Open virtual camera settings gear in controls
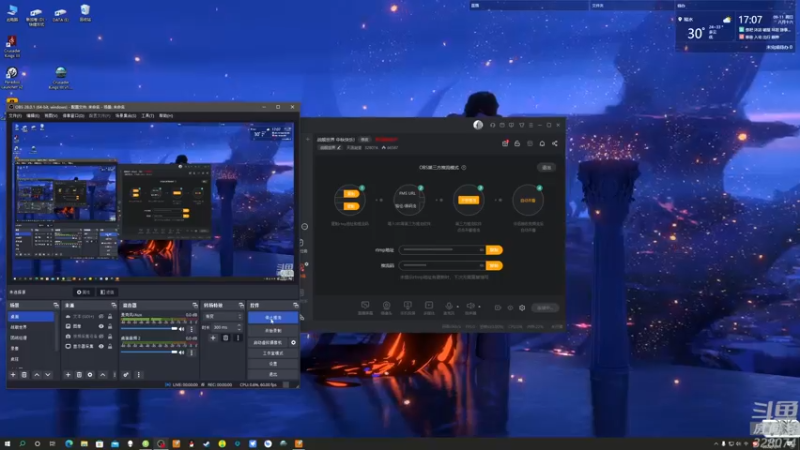 (x=293, y=342)
